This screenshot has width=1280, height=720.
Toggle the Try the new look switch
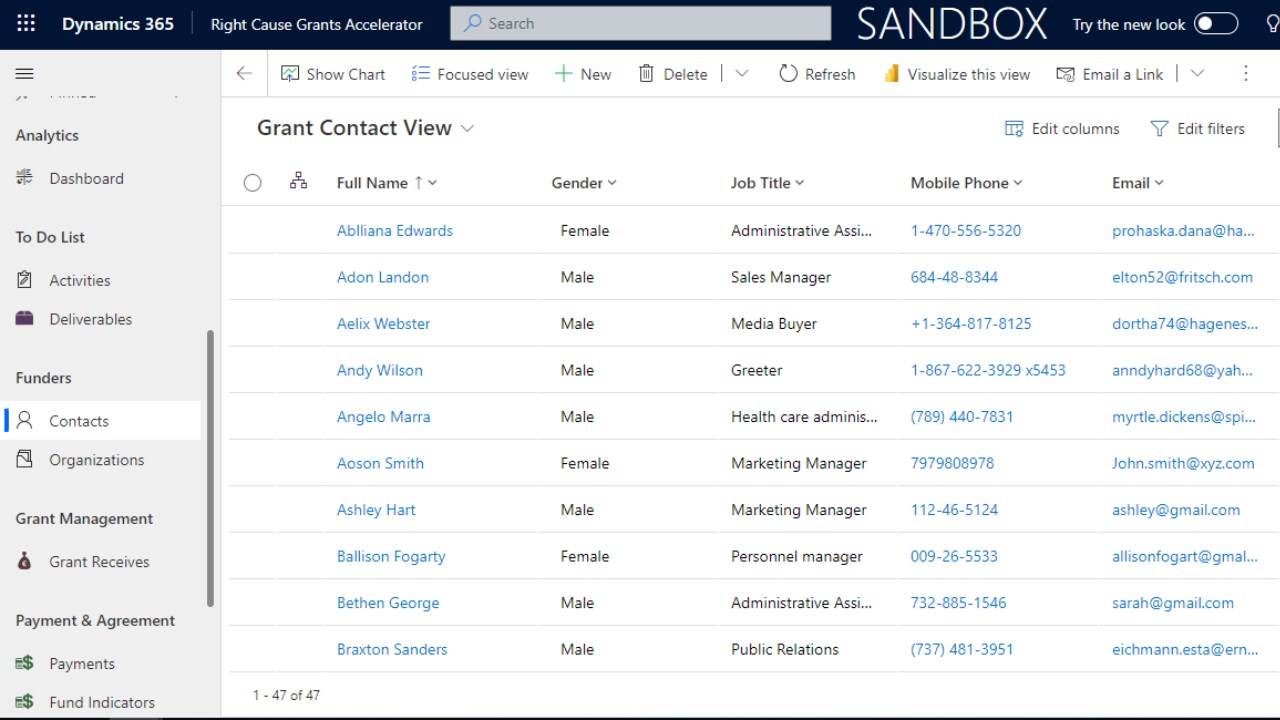coord(1216,24)
